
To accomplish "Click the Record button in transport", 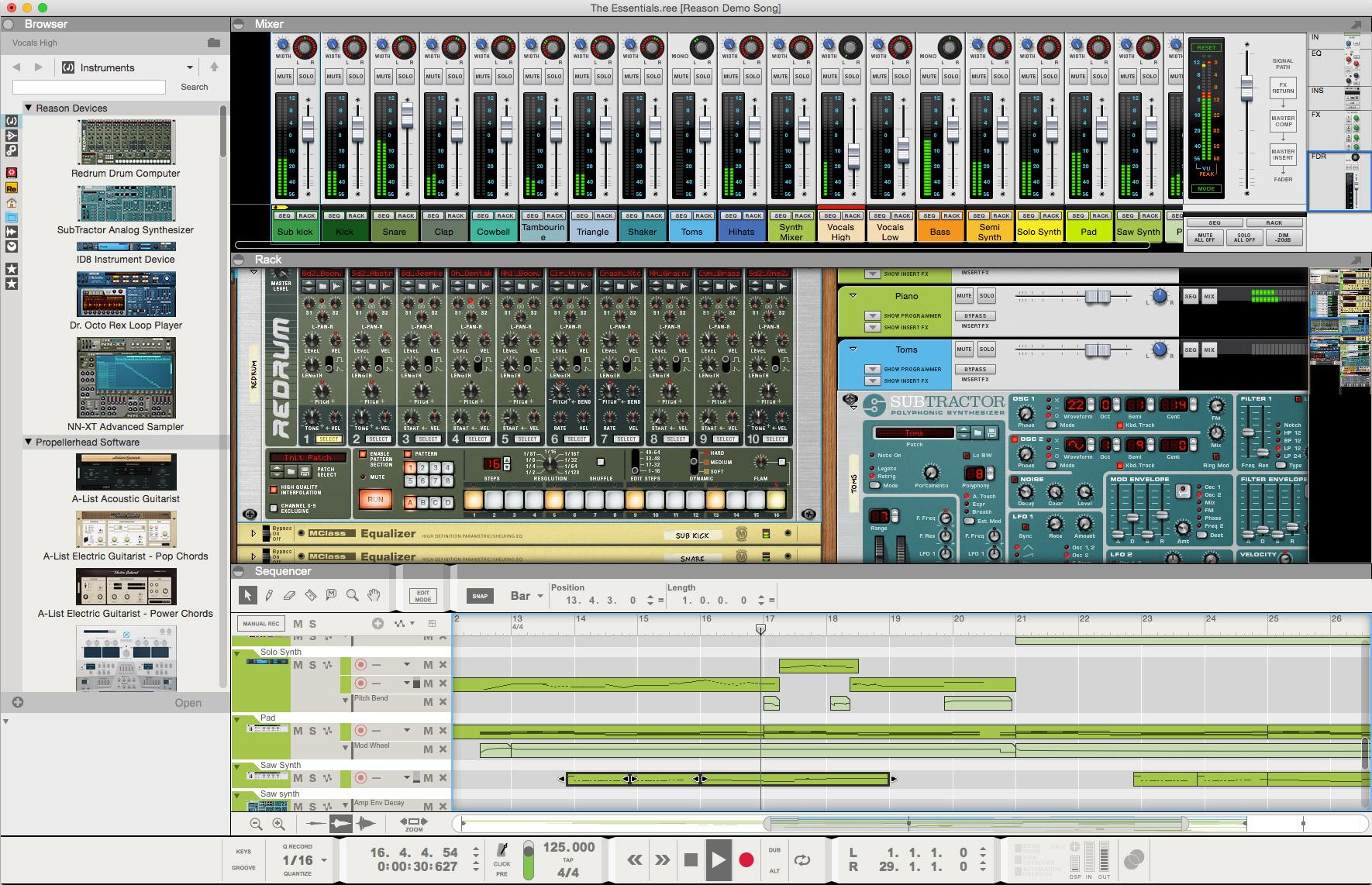I will point(746,859).
